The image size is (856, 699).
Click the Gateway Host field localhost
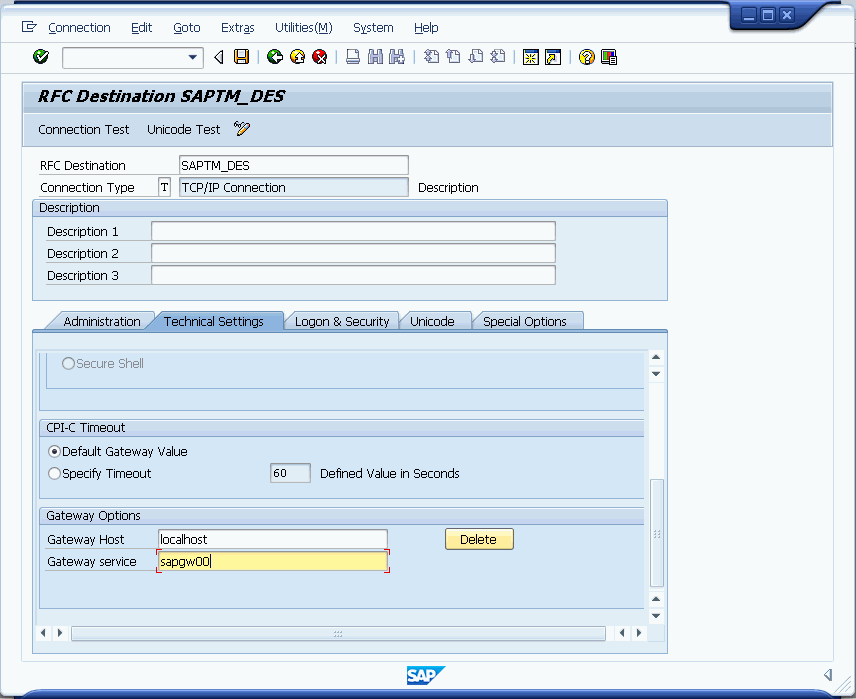273,540
